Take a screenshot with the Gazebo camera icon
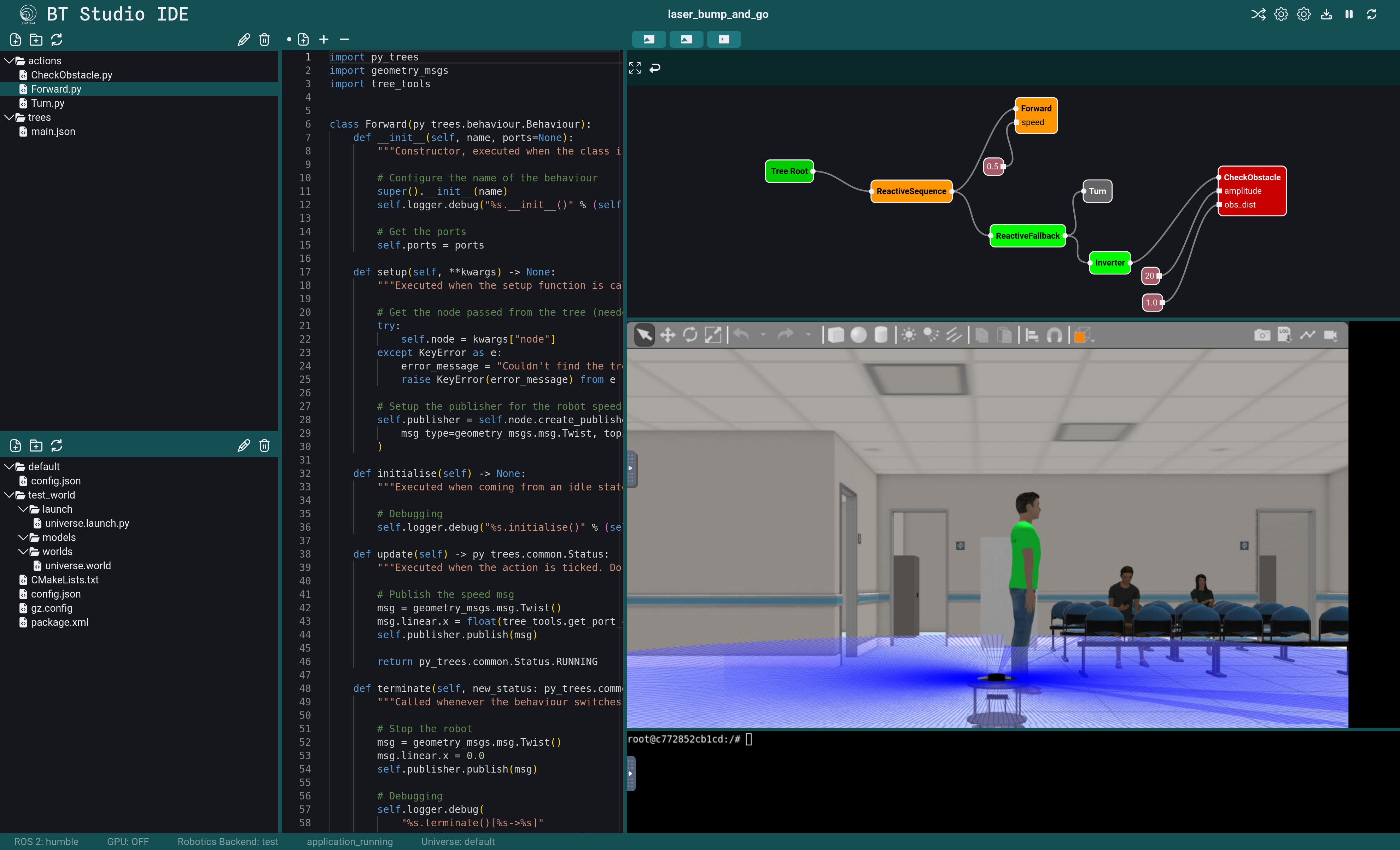Image resolution: width=1400 pixels, height=850 pixels. (1262, 334)
